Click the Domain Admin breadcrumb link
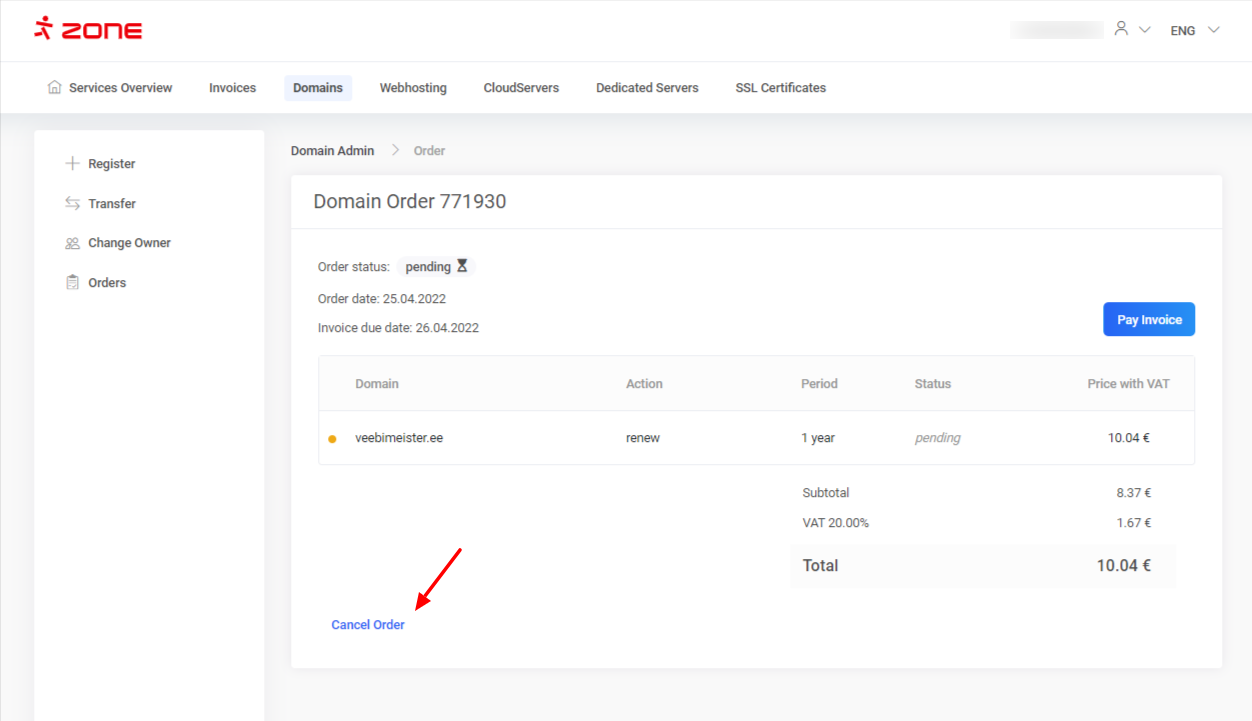Screen dimensions: 1252x721 click(332, 151)
